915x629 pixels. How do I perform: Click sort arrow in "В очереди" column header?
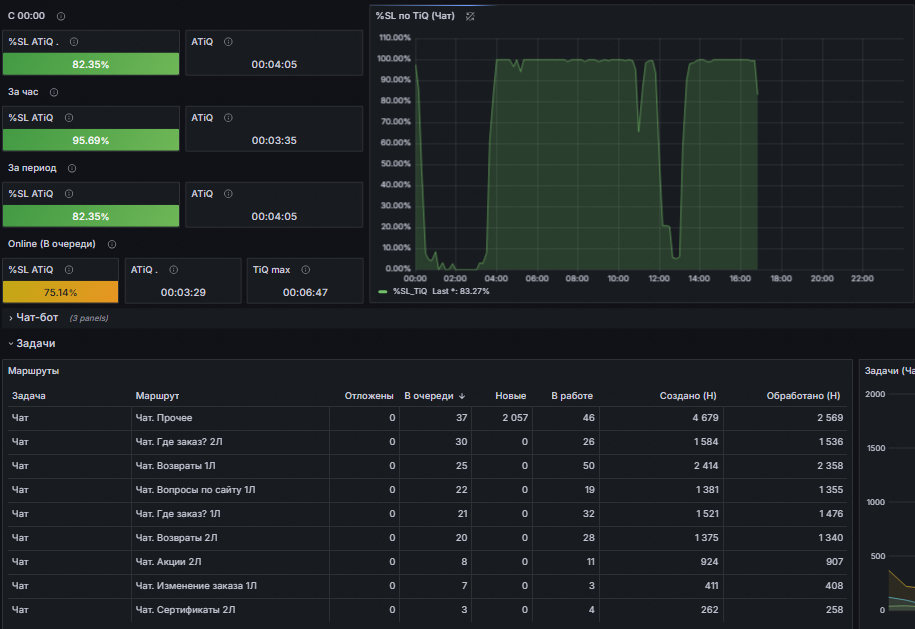462,396
